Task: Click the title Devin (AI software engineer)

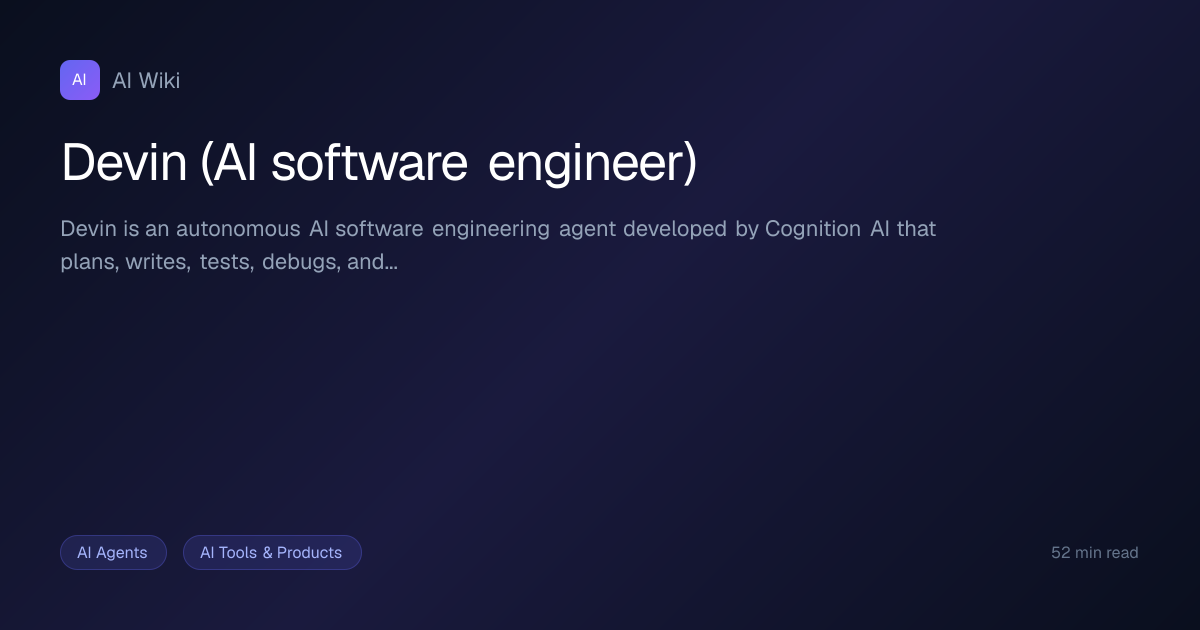Action: pos(379,162)
